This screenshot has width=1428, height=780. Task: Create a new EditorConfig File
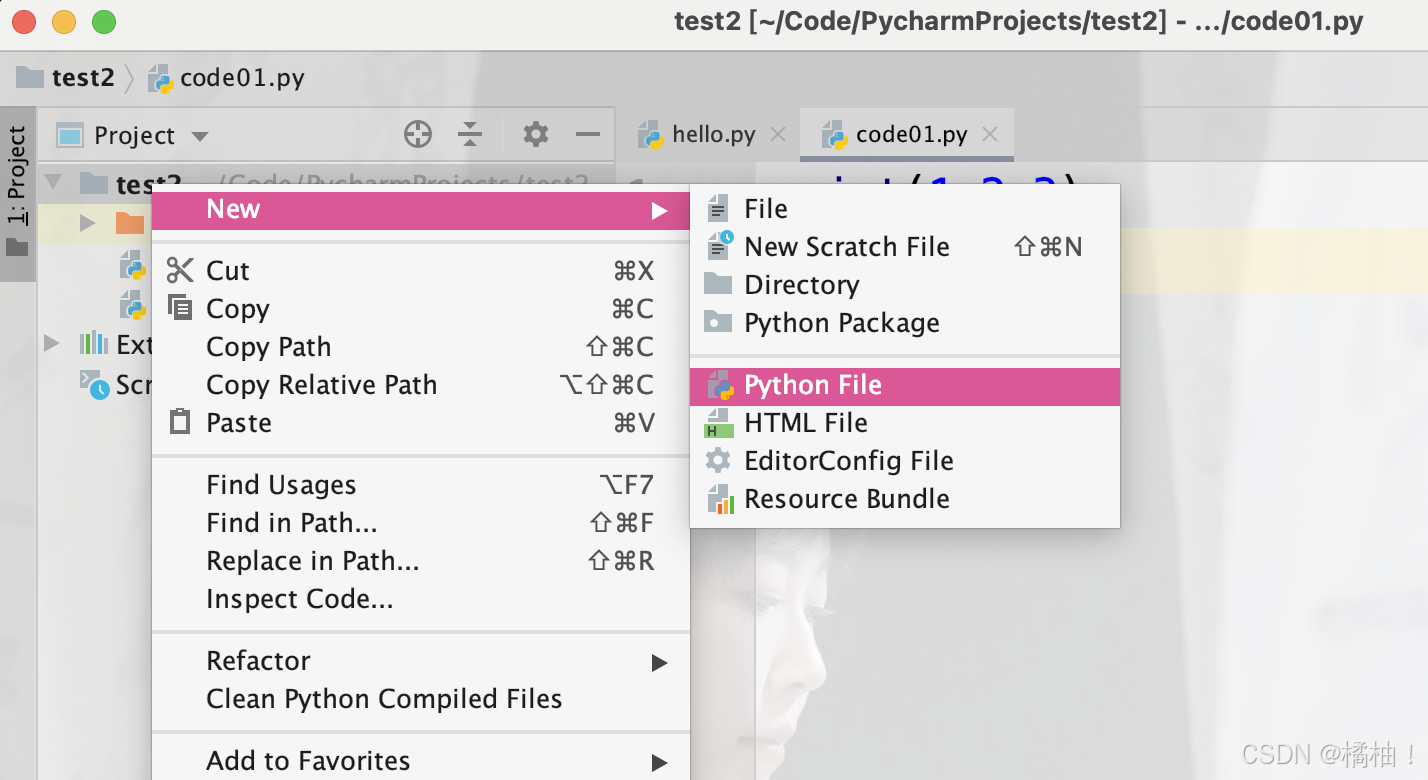(905, 461)
